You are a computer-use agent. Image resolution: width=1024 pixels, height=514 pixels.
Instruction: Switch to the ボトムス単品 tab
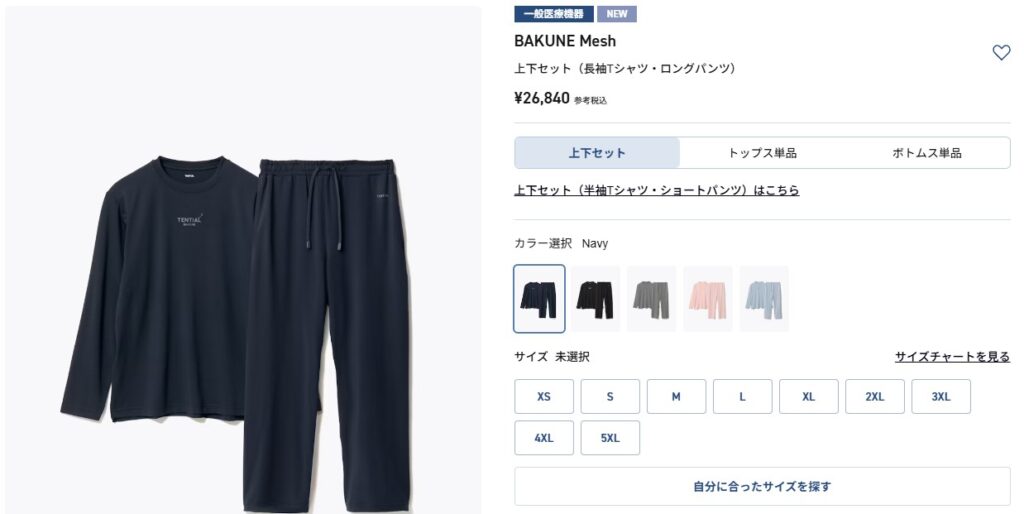click(927, 153)
